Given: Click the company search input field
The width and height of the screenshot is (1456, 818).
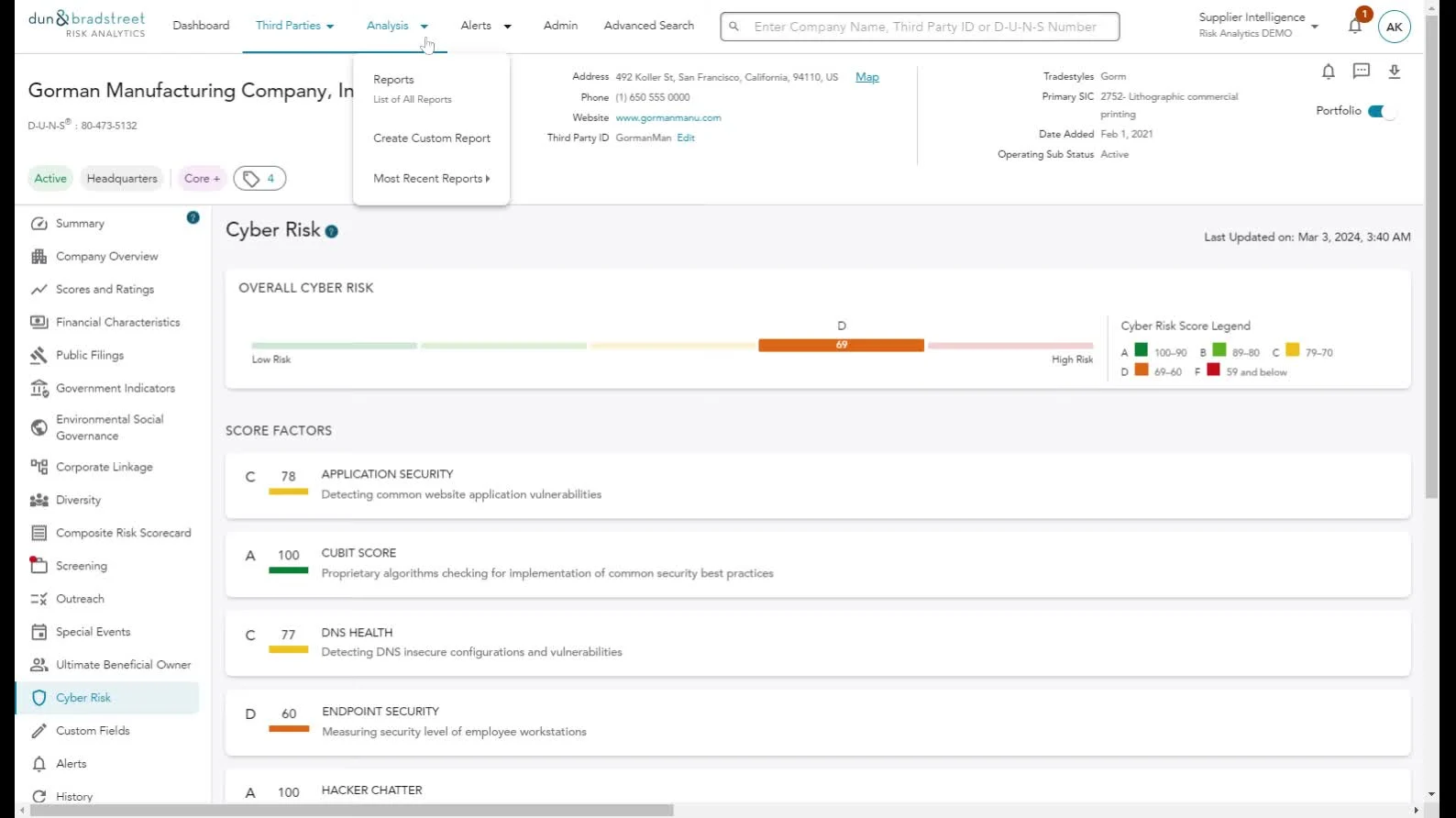Looking at the screenshot, I should [920, 27].
